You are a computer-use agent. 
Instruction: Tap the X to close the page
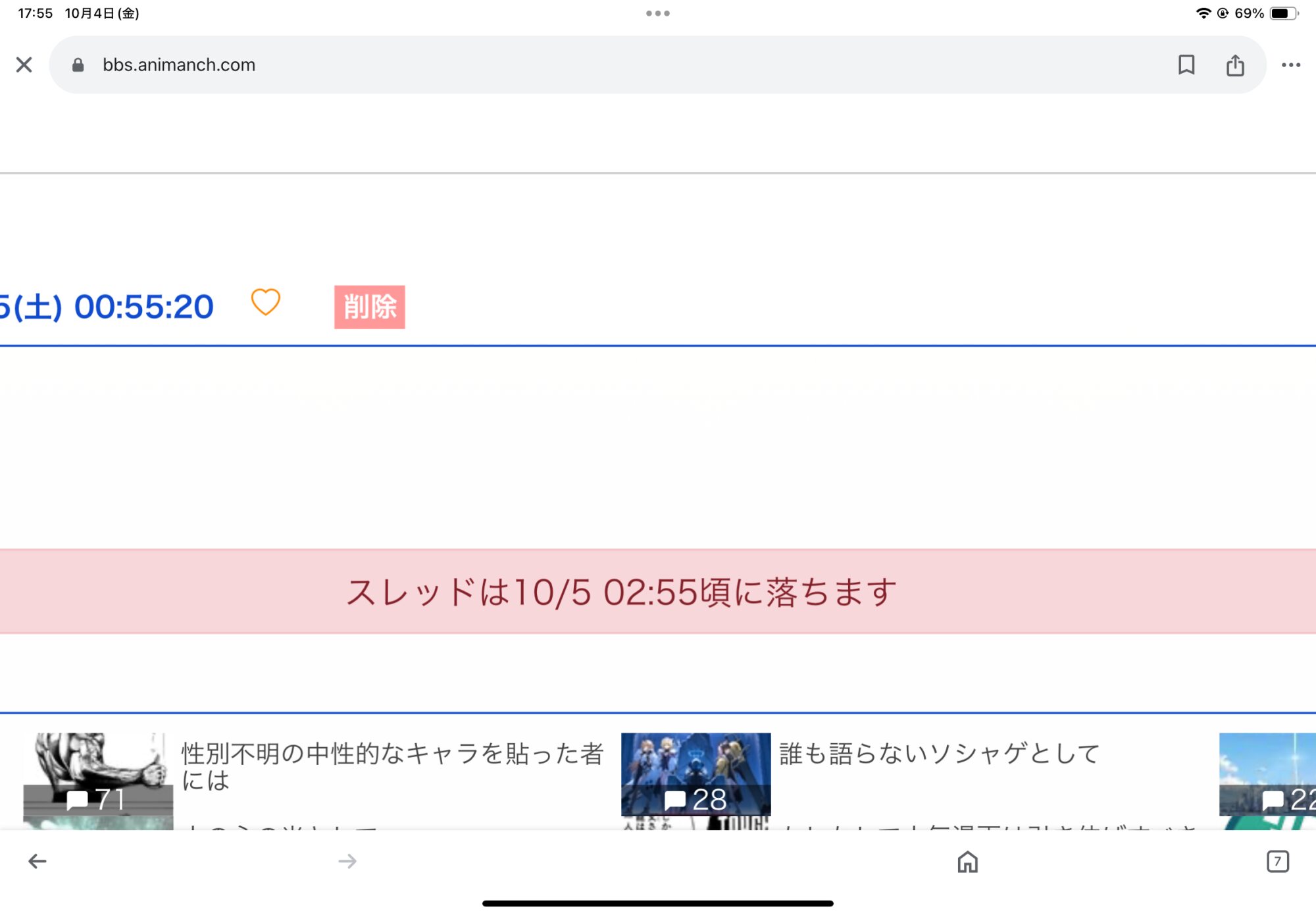click(x=24, y=65)
